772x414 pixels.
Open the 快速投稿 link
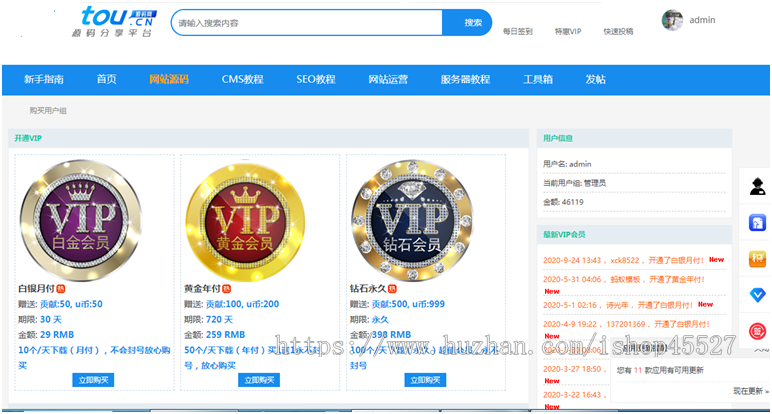(x=618, y=32)
